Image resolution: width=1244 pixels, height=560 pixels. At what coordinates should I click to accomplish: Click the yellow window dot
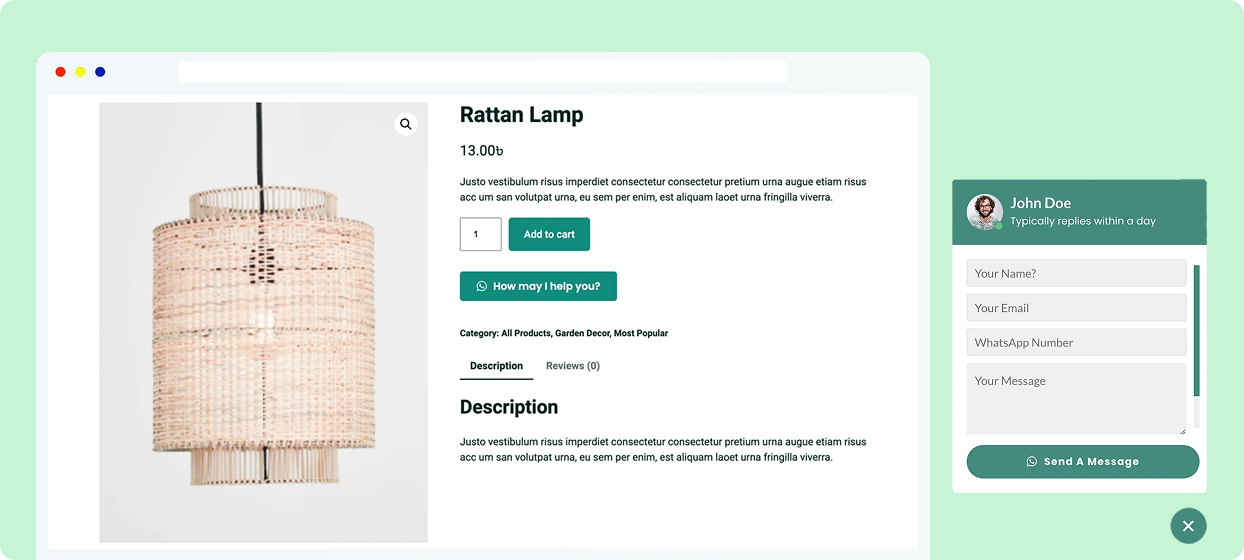point(80,72)
